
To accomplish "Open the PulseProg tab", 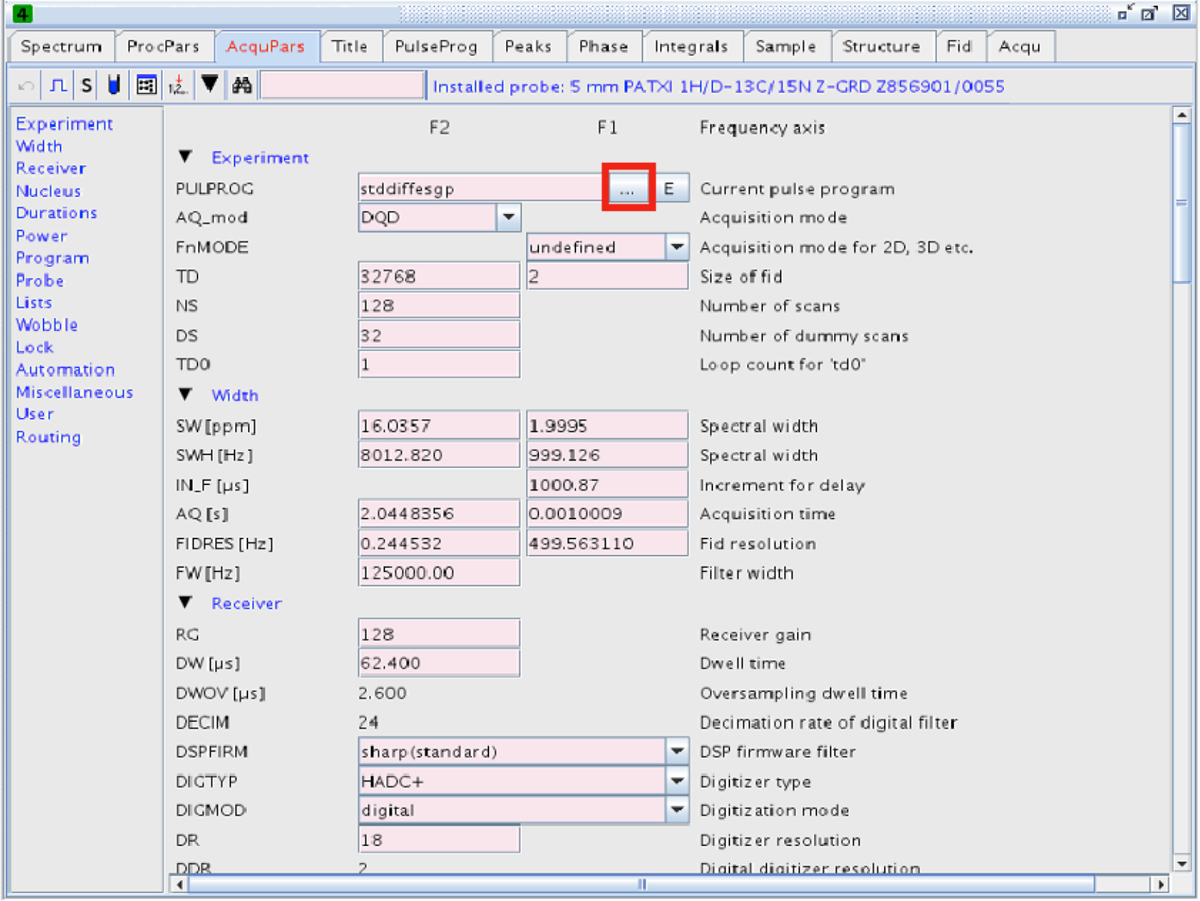I will (436, 47).
